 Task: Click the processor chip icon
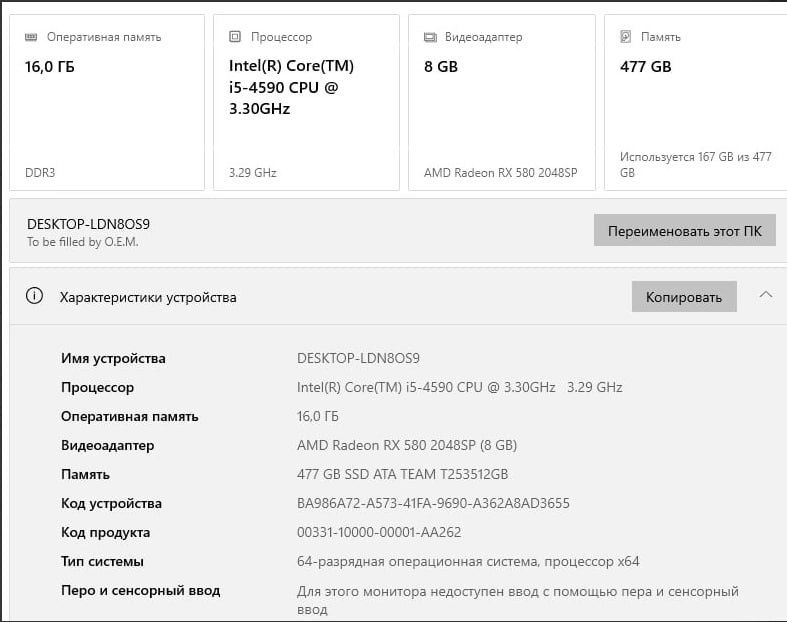click(235, 37)
